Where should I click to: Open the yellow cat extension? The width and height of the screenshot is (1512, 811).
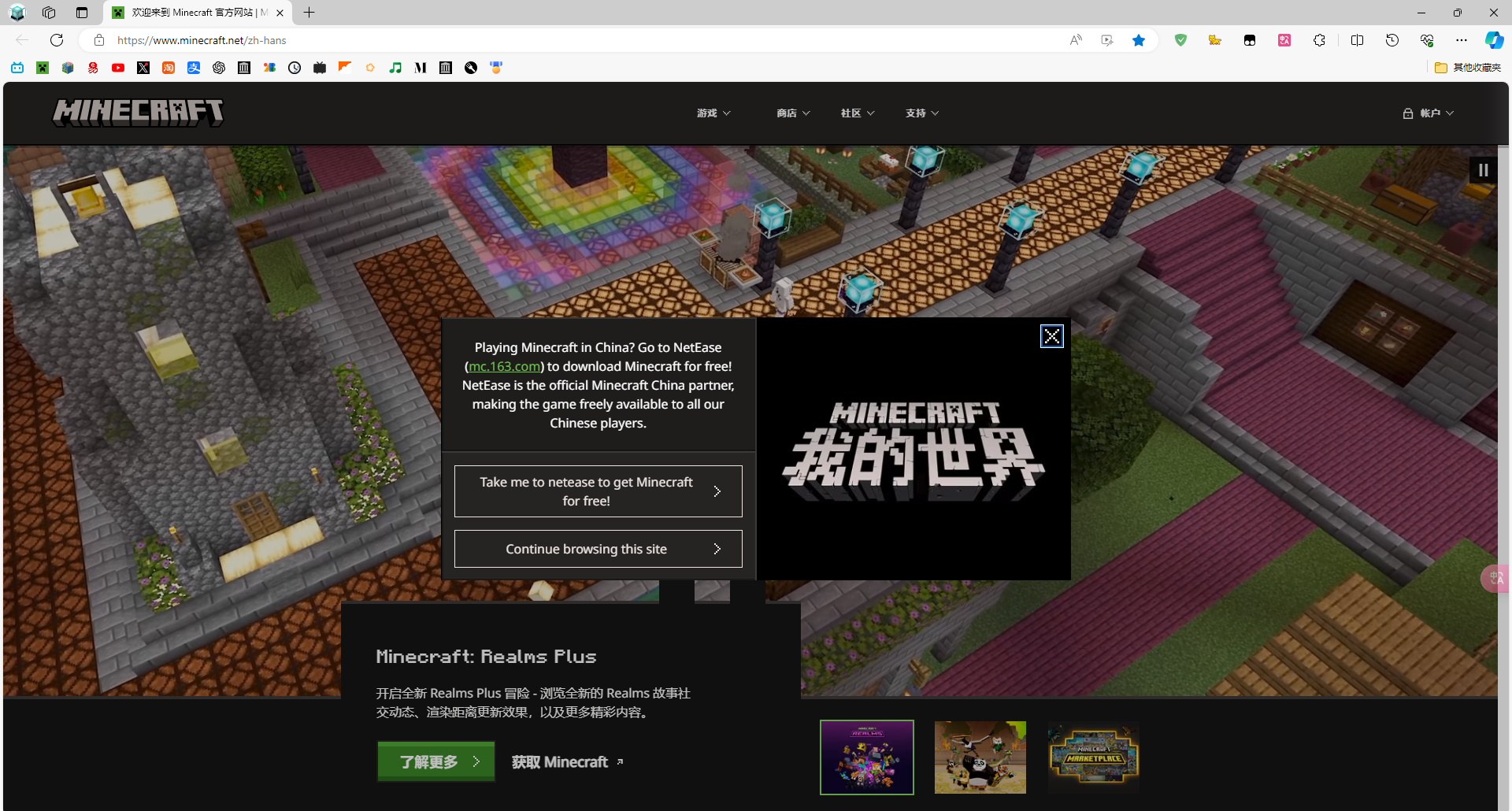[1215, 40]
